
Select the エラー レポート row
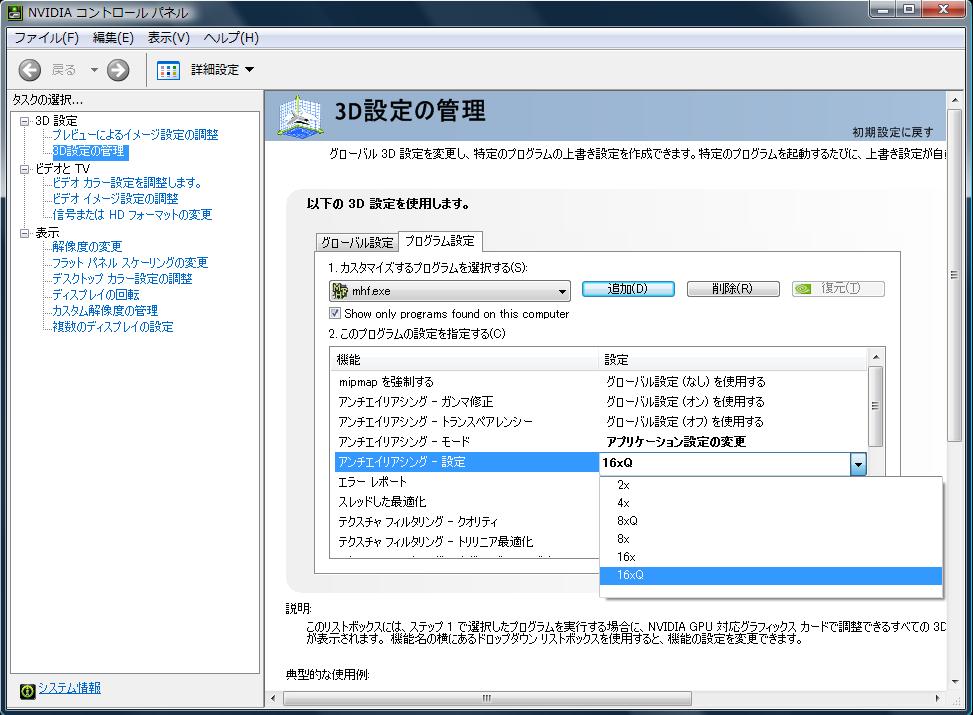(467, 482)
